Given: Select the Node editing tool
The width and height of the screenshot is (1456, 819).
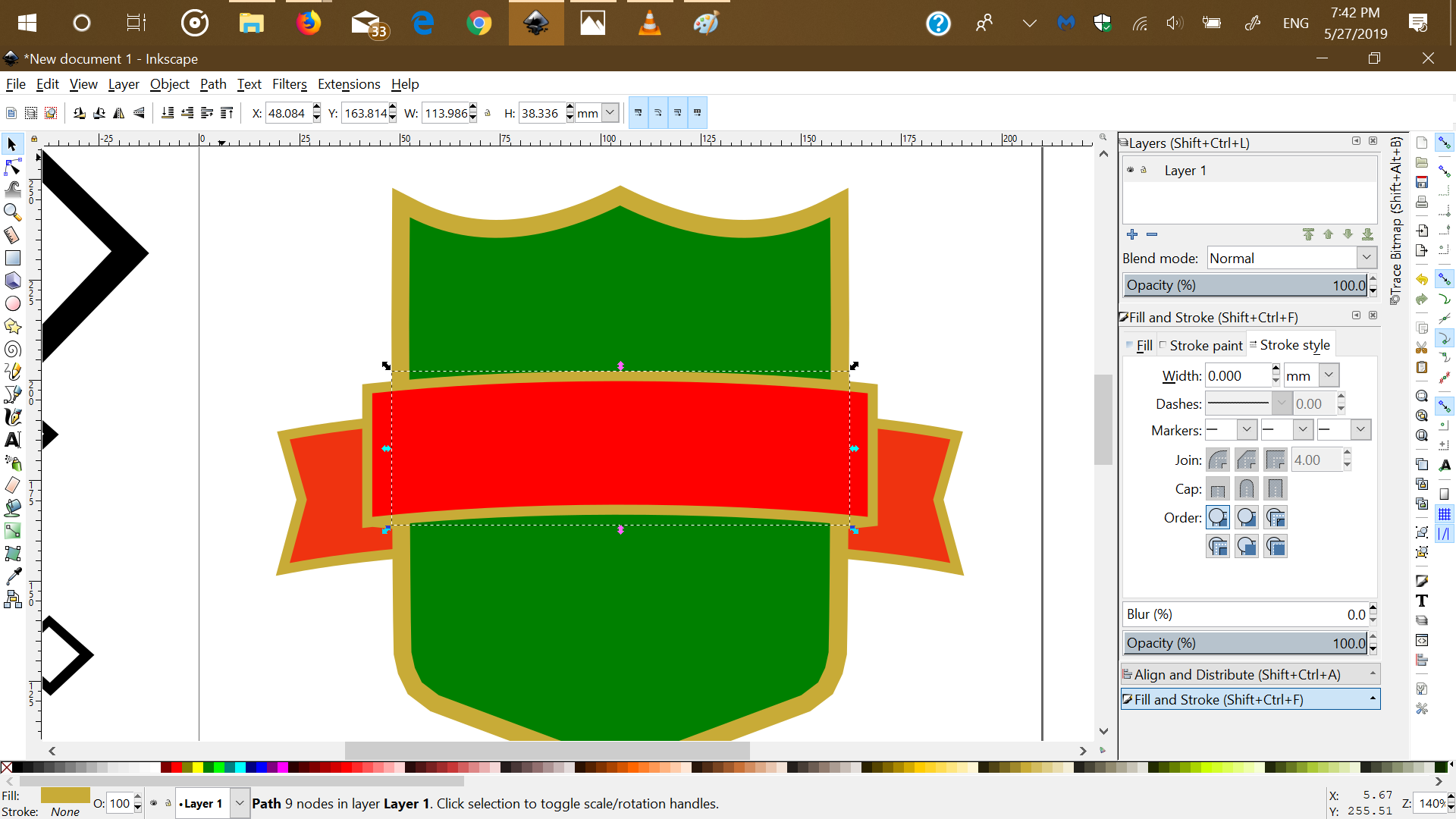Looking at the screenshot, I should coord(13,167).
